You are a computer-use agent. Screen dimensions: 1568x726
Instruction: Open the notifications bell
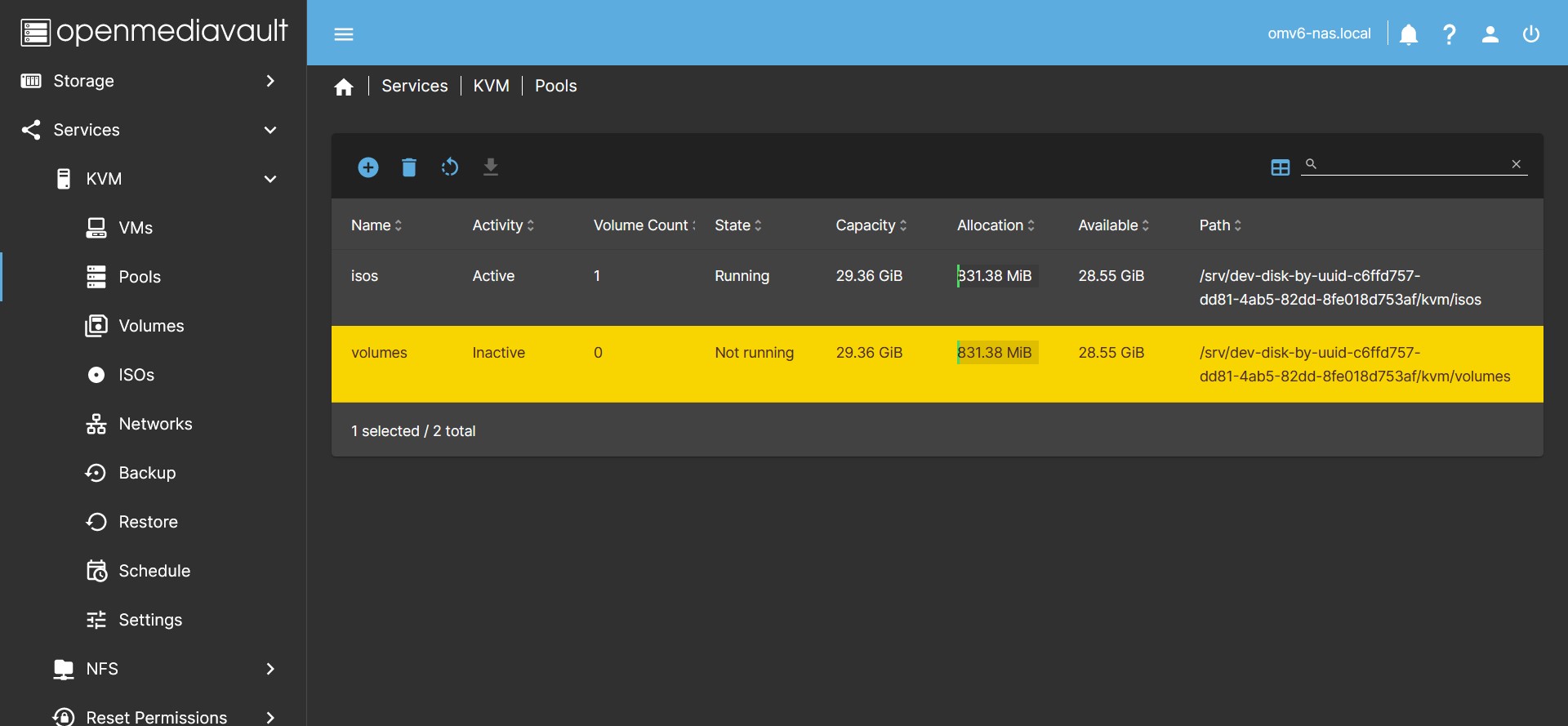[x=1409, y=34]
